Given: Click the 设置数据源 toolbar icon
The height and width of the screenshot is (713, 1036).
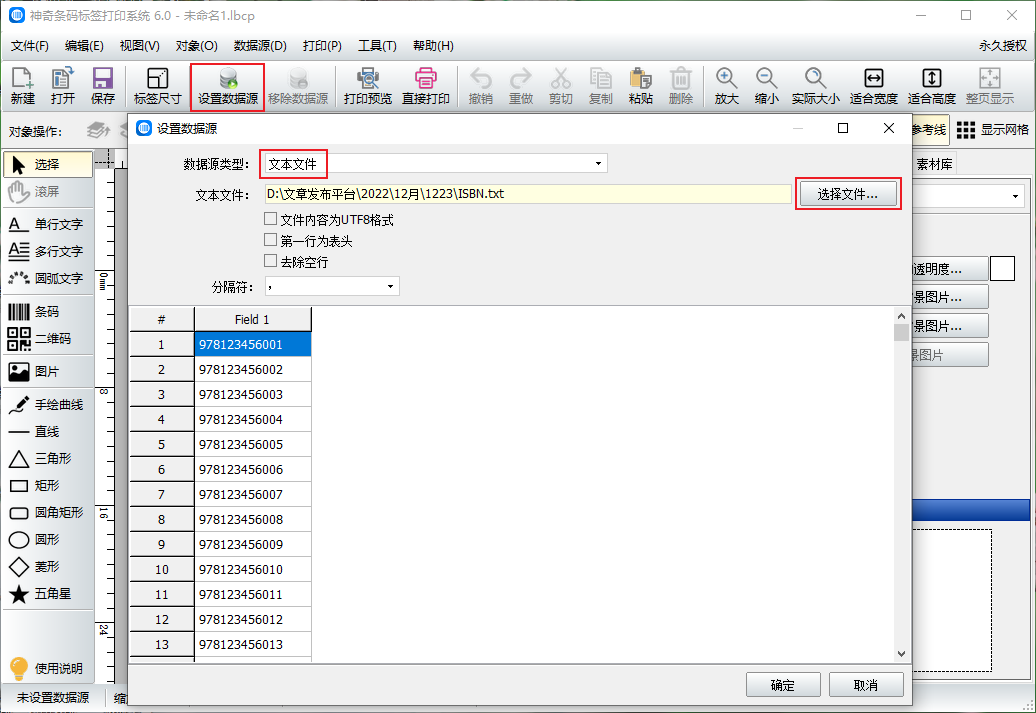Looking at the screenshot, I should pyautogui.click(x=228, y=86).
